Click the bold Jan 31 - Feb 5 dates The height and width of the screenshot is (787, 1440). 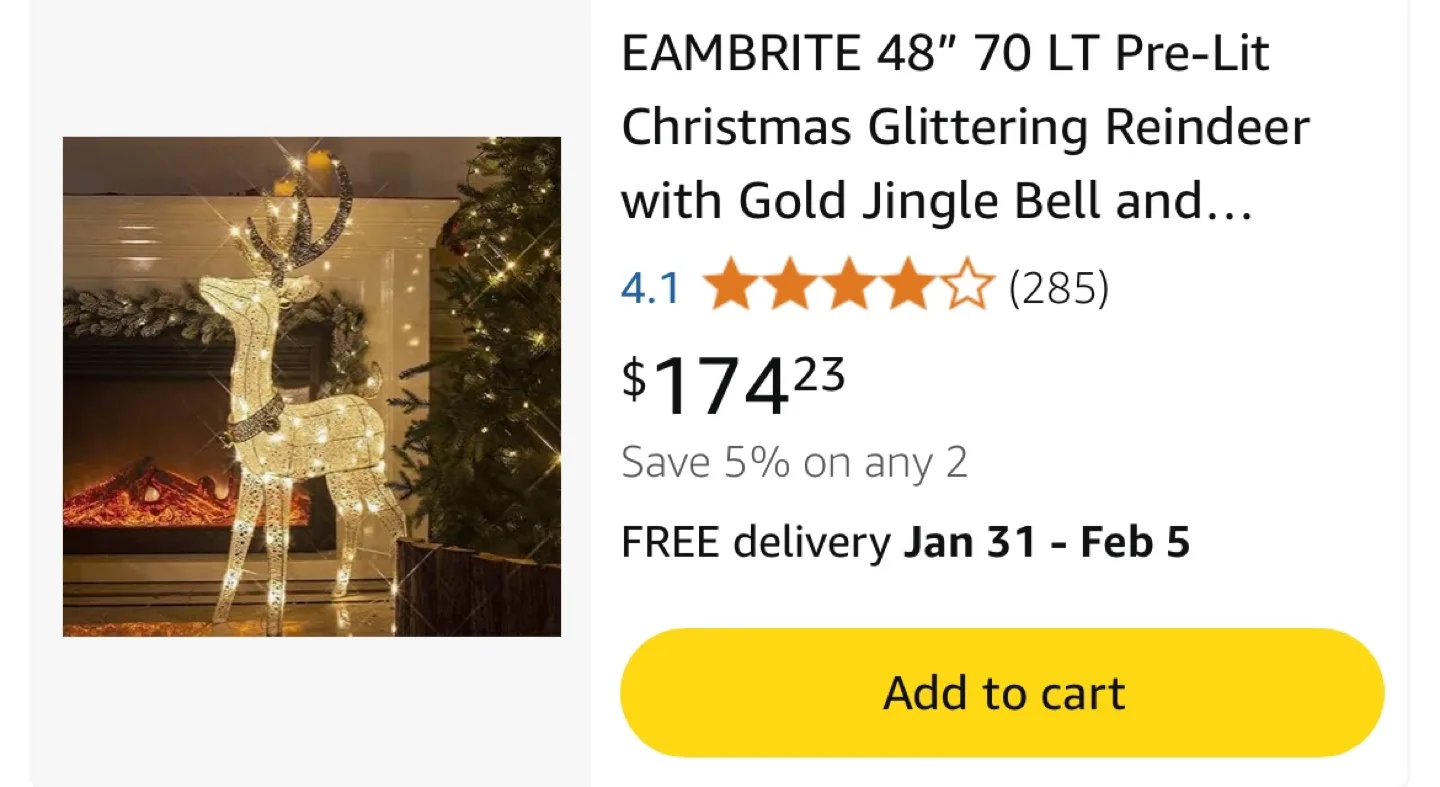pos(1048,541)
